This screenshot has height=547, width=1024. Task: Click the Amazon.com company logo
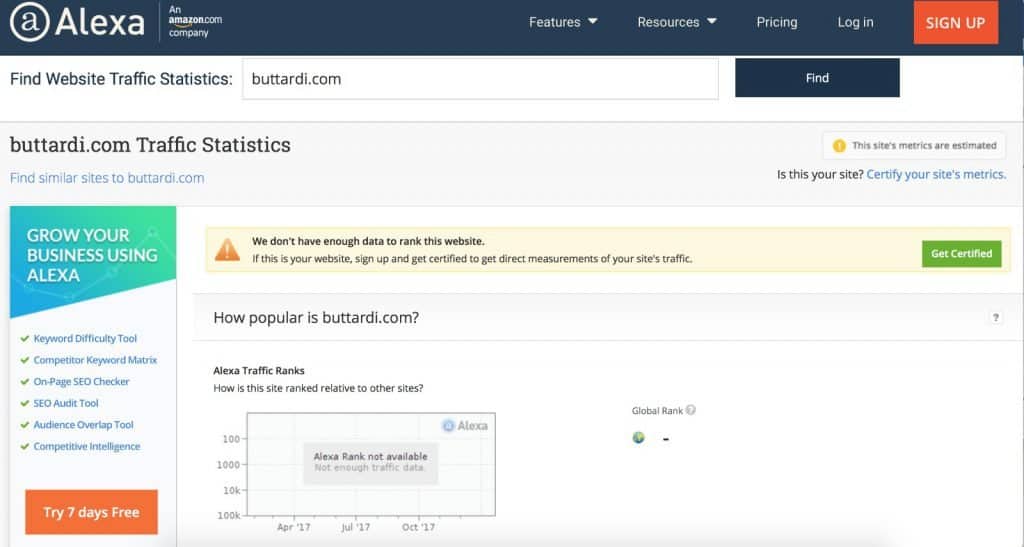click(195, 20)
